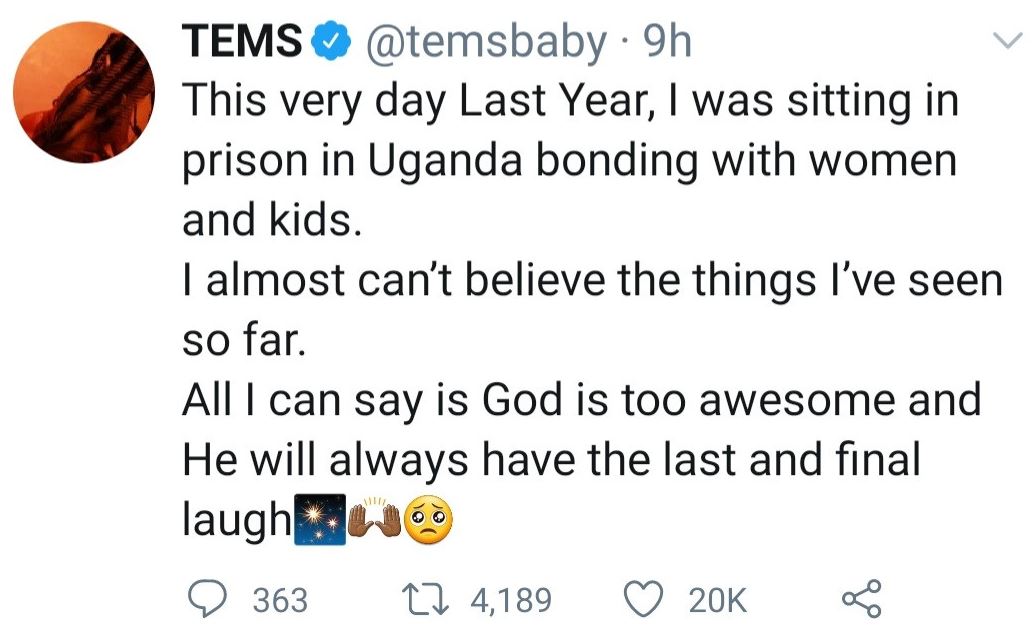Screen dimensions: 1036x634
Task: Click the 20K likes count
Action: [717, 600]
